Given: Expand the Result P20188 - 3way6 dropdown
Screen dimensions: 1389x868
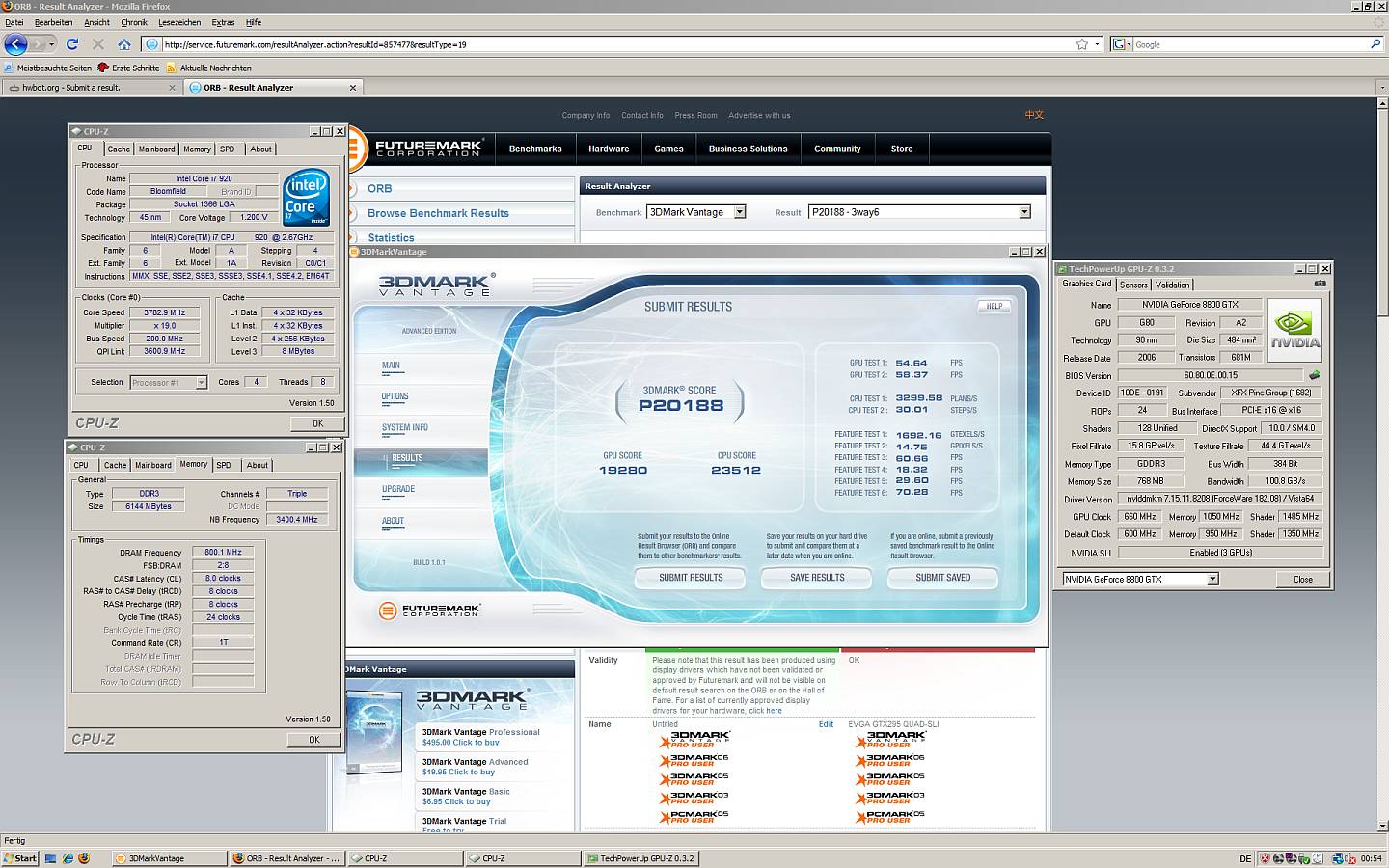Looking at the screenshot, I should pos(1024,212).
